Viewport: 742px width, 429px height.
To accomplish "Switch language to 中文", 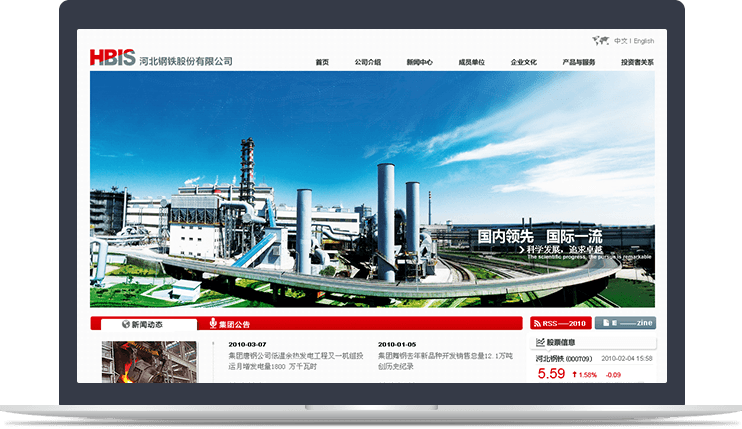I will pyautogui.click(x=620, y=41).
